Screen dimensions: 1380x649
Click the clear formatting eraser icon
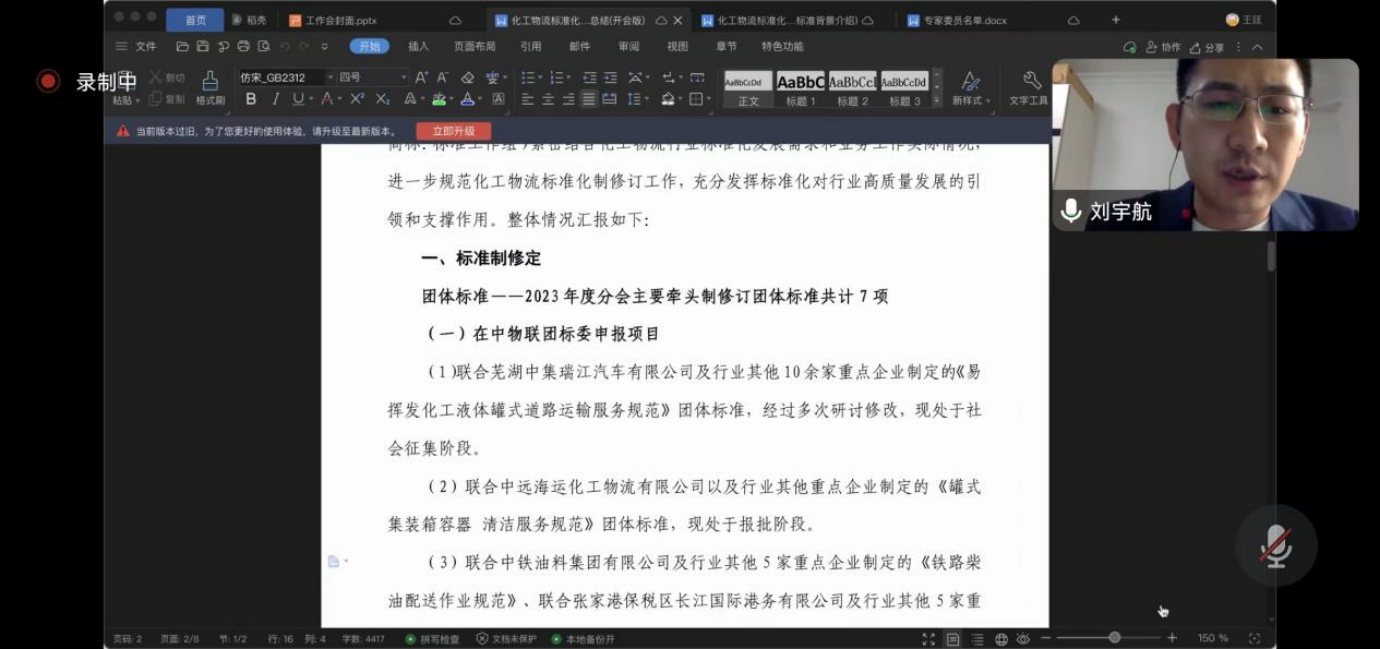tap(467, 77)
